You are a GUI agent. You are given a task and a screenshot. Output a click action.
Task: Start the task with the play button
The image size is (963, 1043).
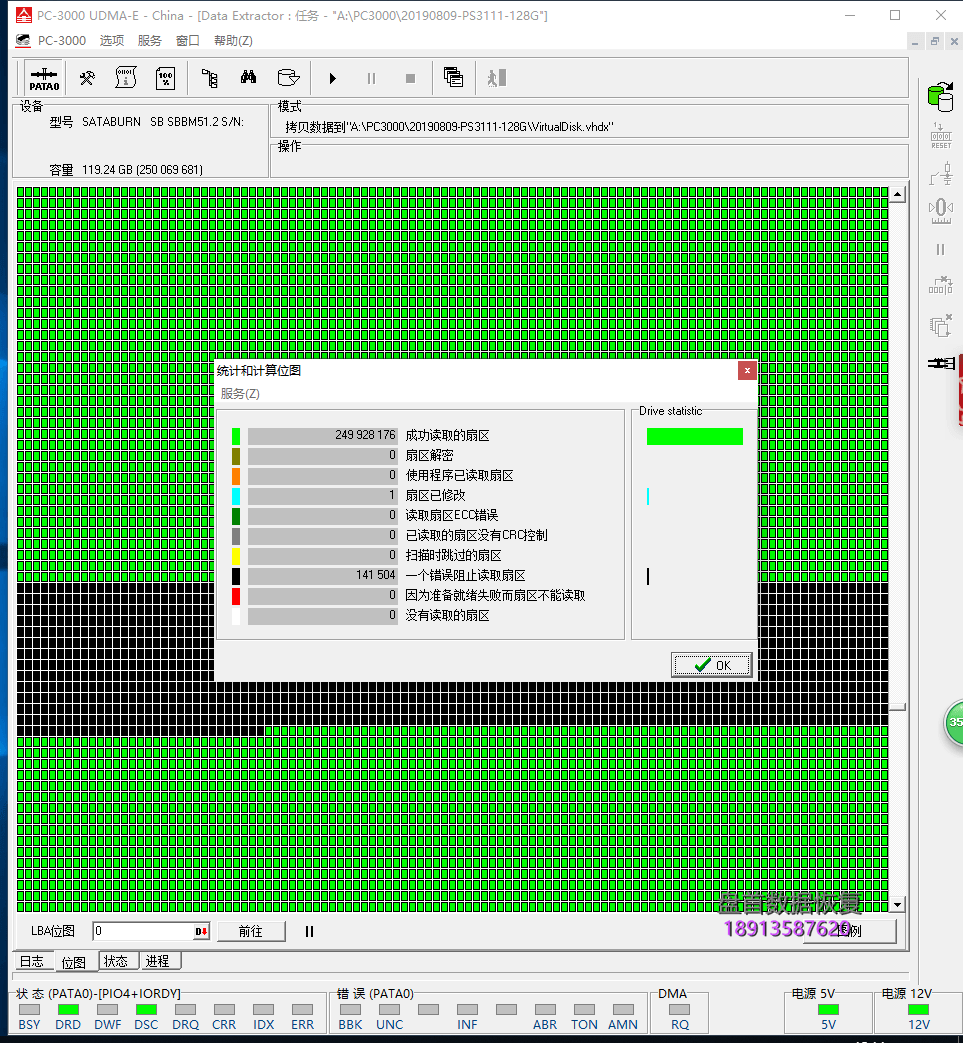coord(333,78)
